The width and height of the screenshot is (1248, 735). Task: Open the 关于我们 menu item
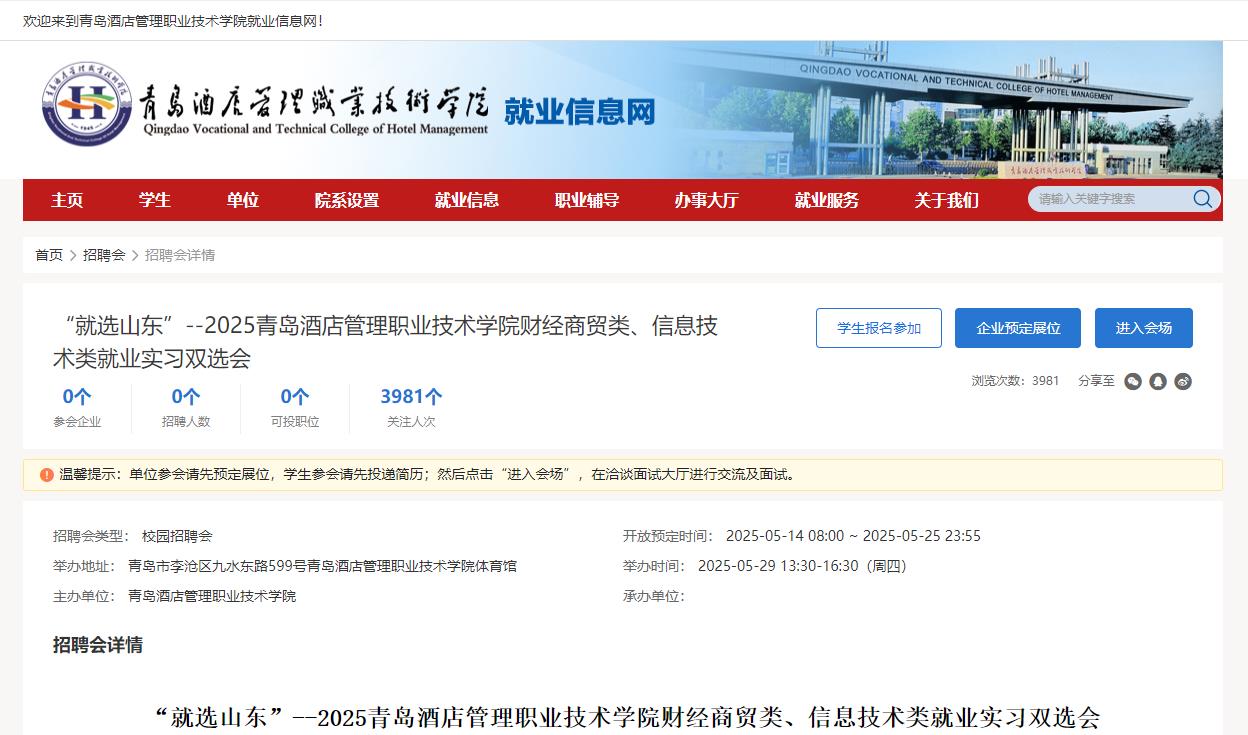point(947,200)
